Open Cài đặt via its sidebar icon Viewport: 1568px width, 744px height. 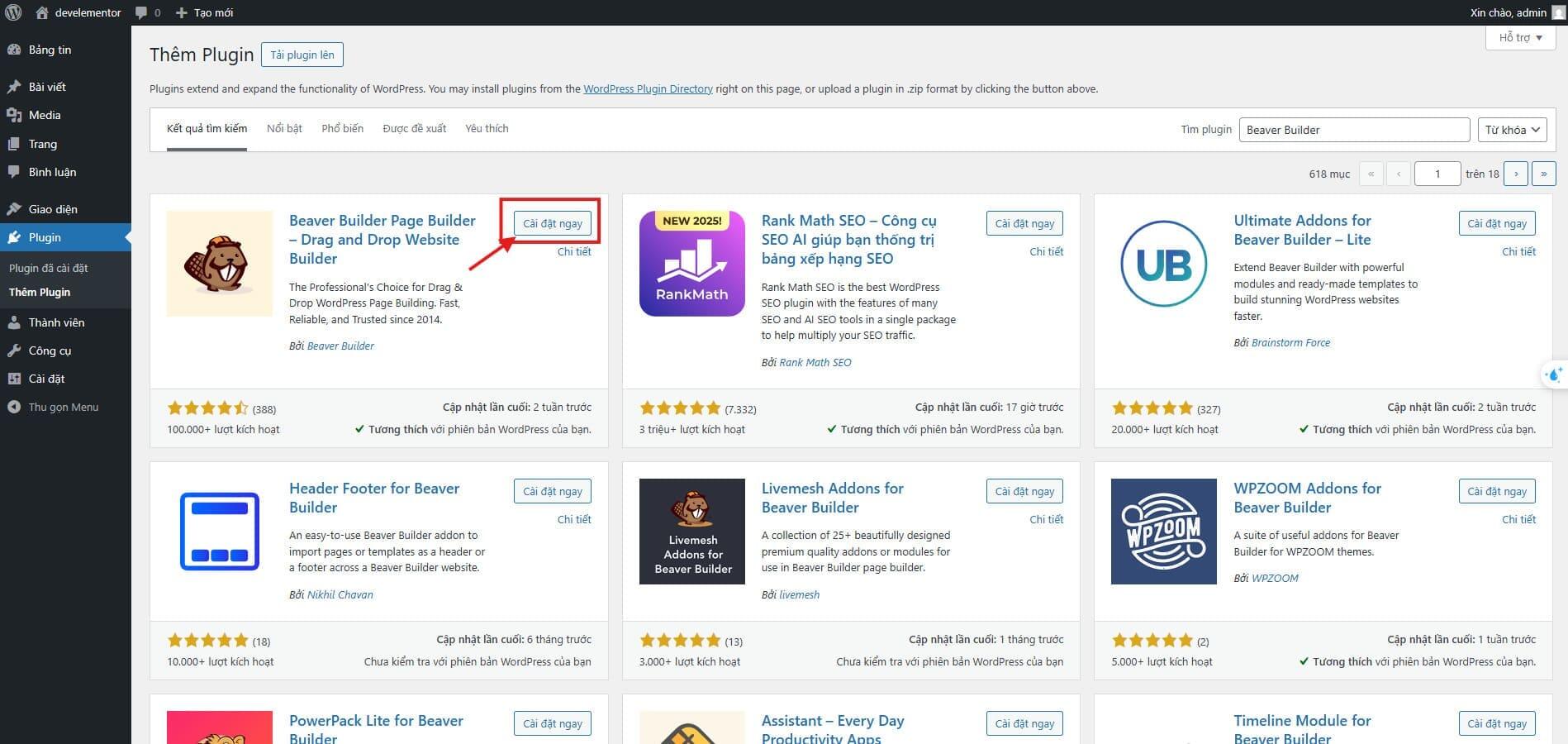14,378
